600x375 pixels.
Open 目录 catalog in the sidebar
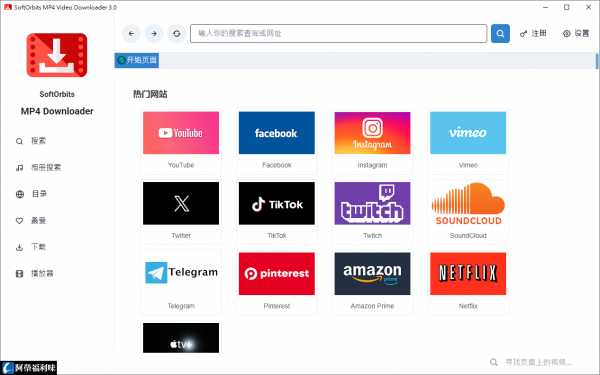pyautogui.click(x=31, y=194)
